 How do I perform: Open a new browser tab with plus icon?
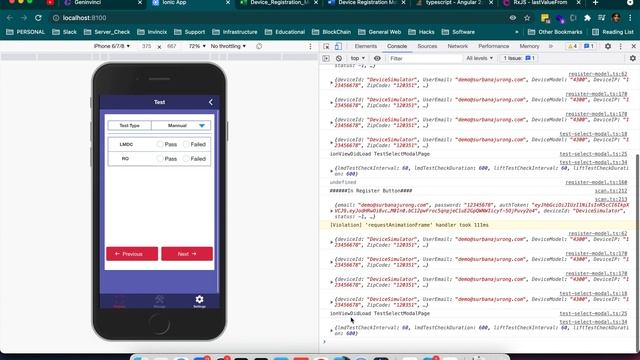(595, 3)
